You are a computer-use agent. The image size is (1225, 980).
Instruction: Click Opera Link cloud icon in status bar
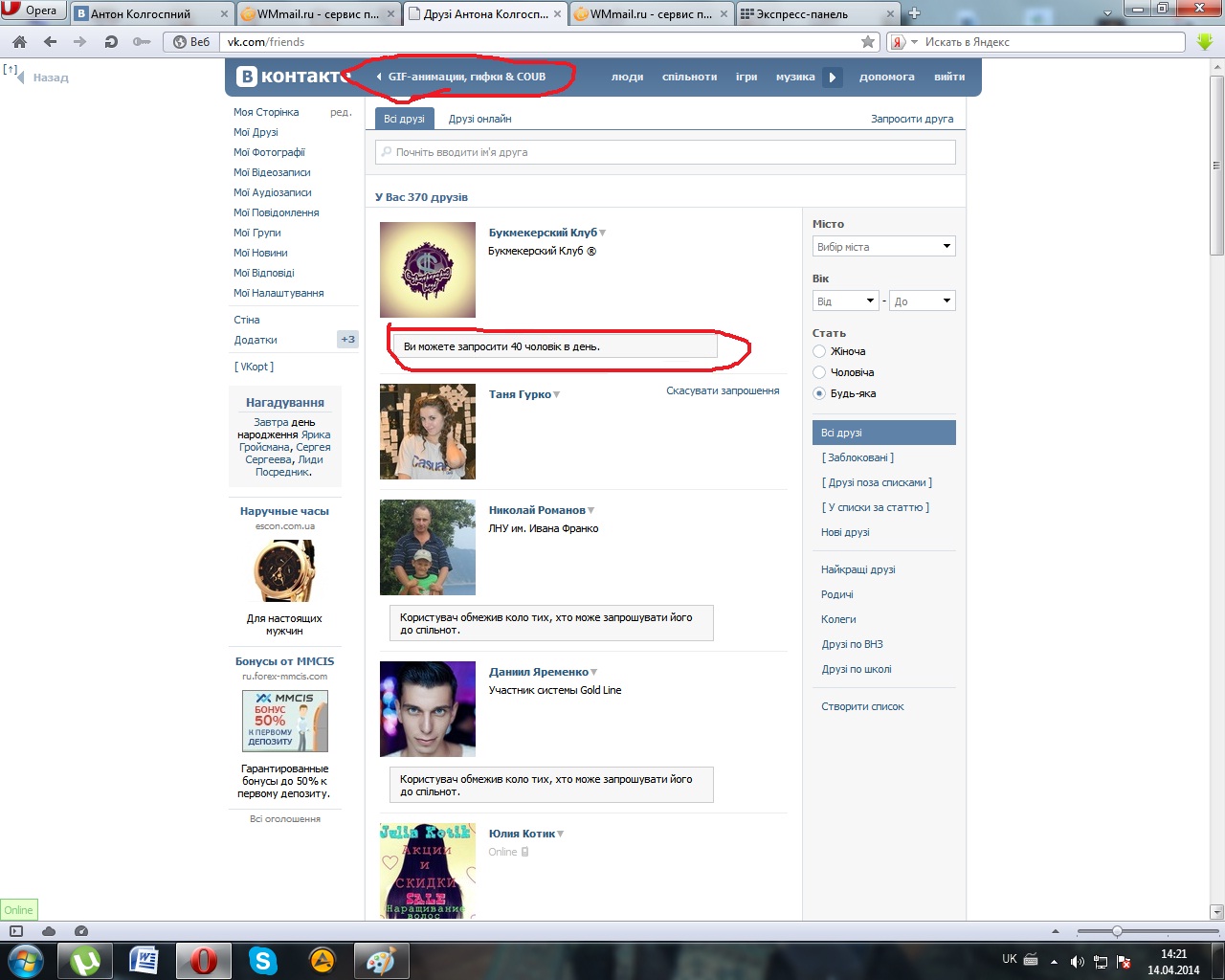(x=49, y=931)
